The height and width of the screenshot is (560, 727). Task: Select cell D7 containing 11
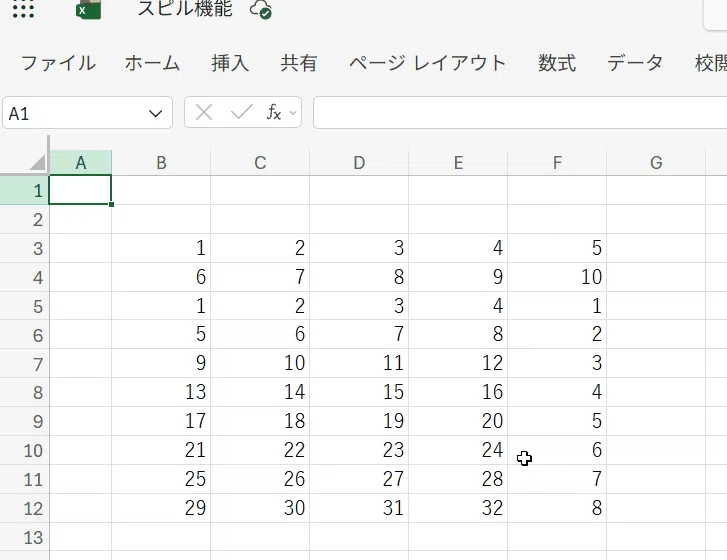coord(359,363)
